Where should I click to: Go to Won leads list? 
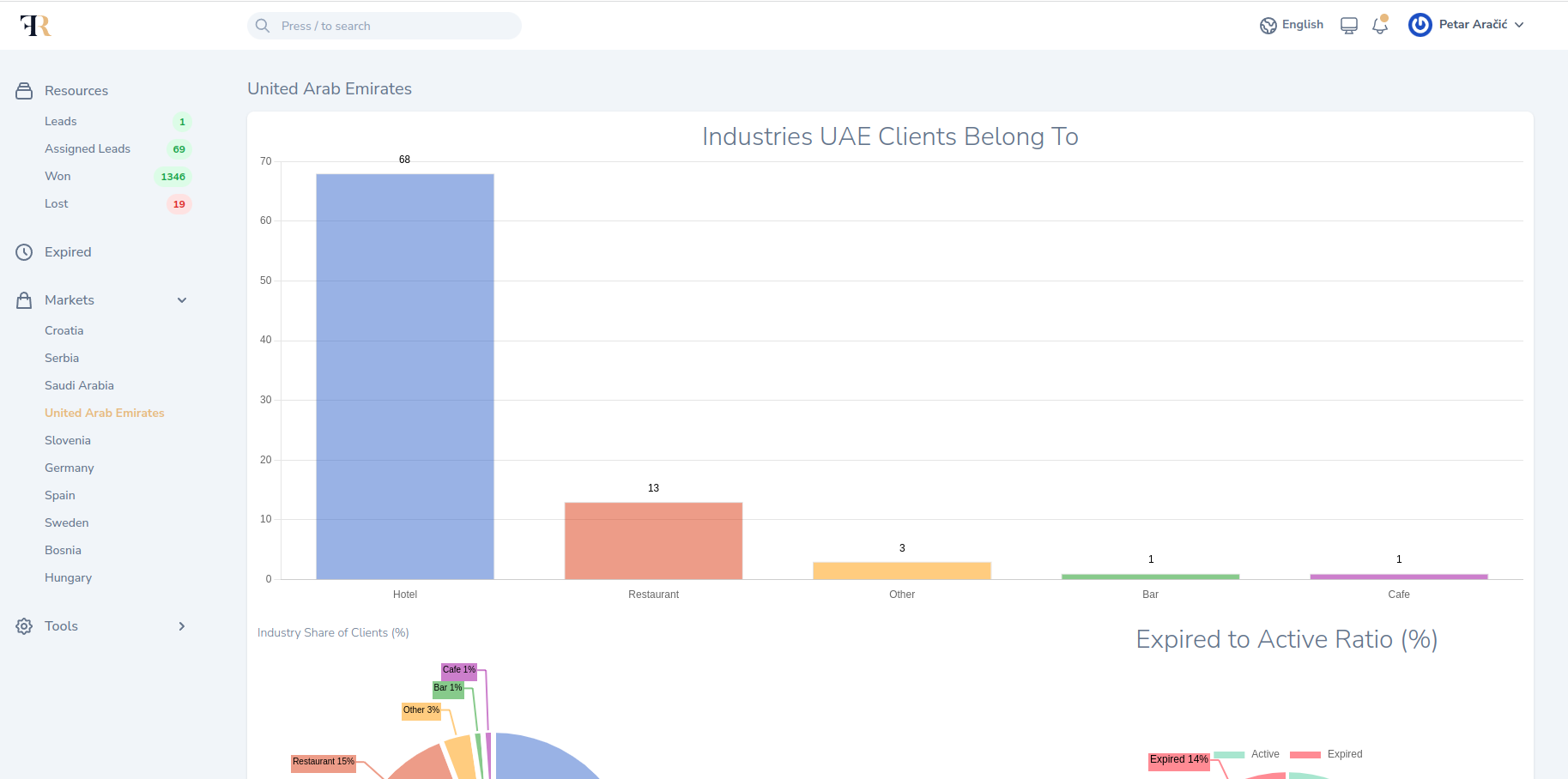[x=58, y=177]
